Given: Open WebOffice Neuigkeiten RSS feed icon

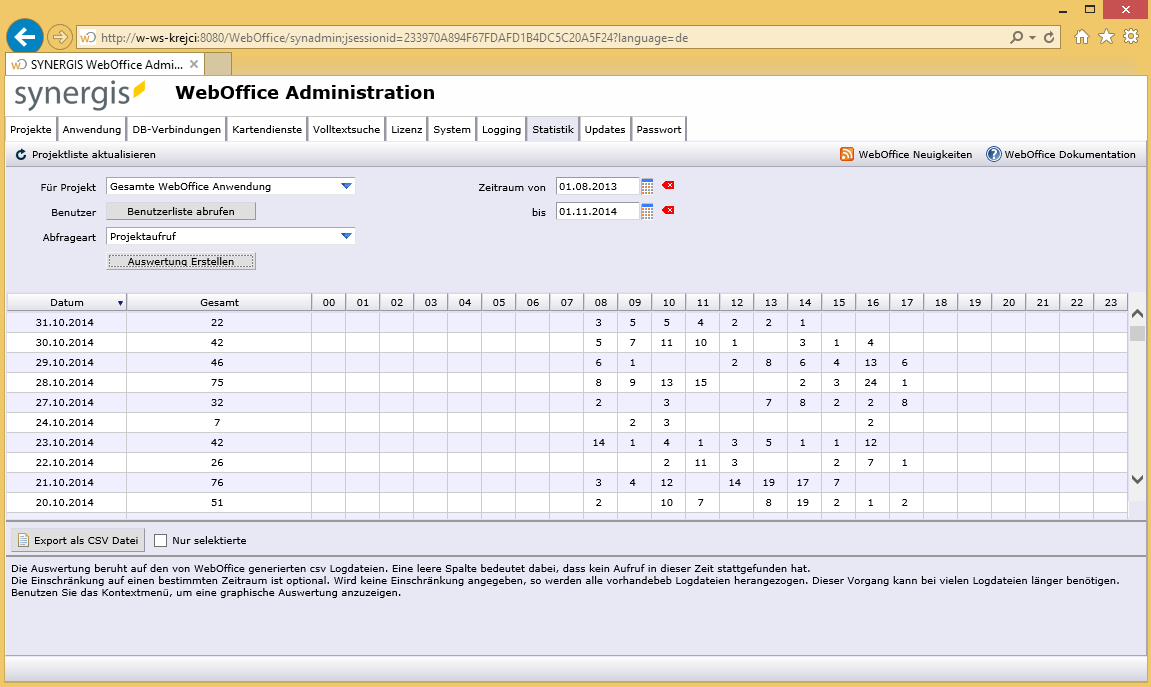Looking at the screenshot, I should 847,155.
